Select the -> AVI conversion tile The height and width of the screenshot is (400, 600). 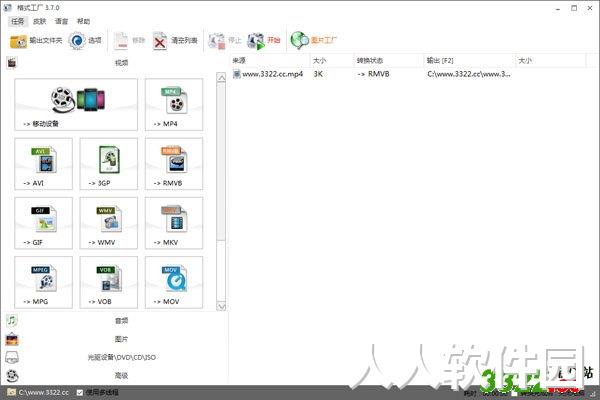click(x=43, y=164)
